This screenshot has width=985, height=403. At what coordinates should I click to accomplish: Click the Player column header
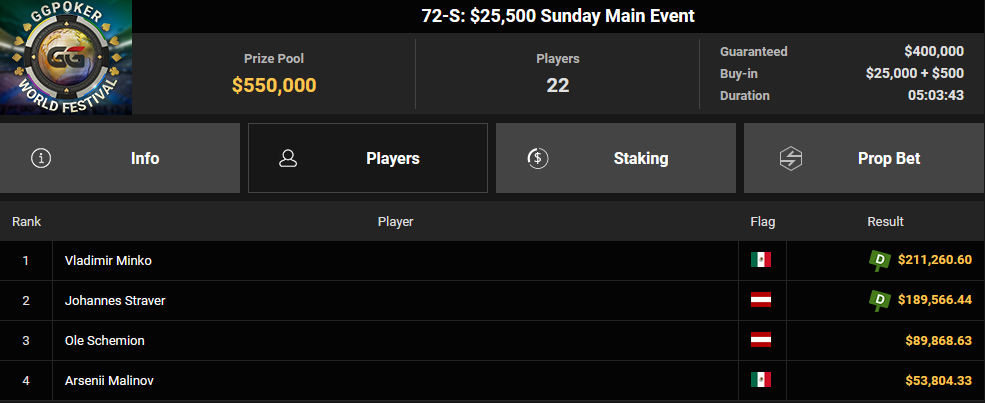tap(395, 222)
